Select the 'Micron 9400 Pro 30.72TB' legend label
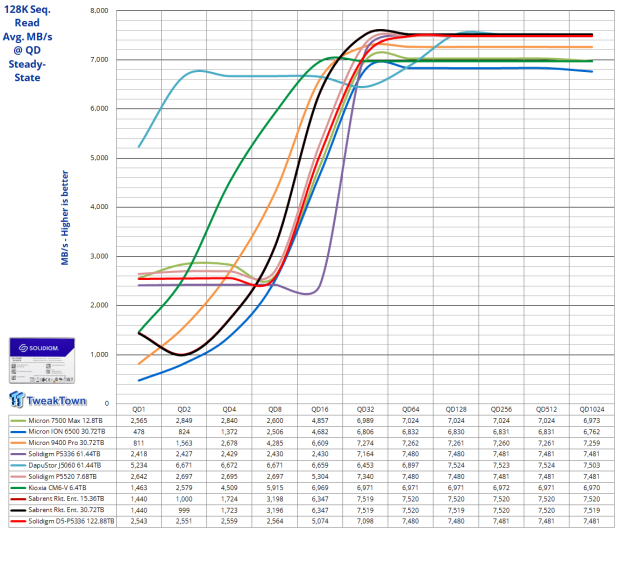This screenshot has width=620, height=568. click(x=66, y=443)
